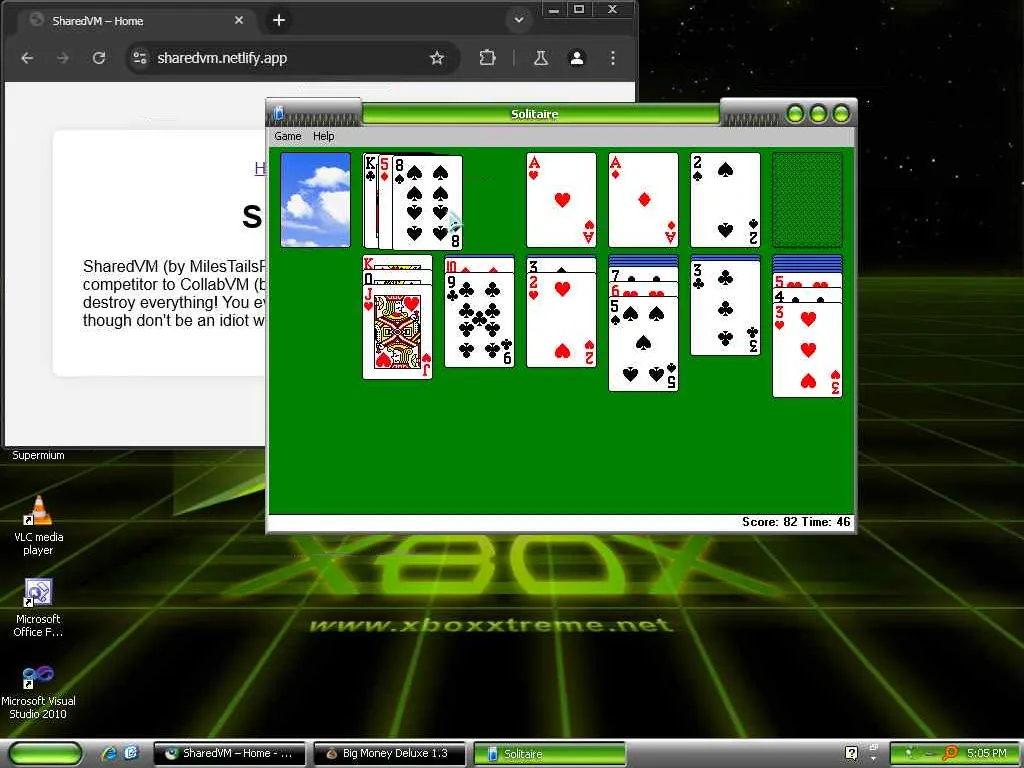This screenshot has height=768, width=1024.
Task: Click the 5 of hearts in last tableau column
Action: pyautogui.click(x=807, y=281)
